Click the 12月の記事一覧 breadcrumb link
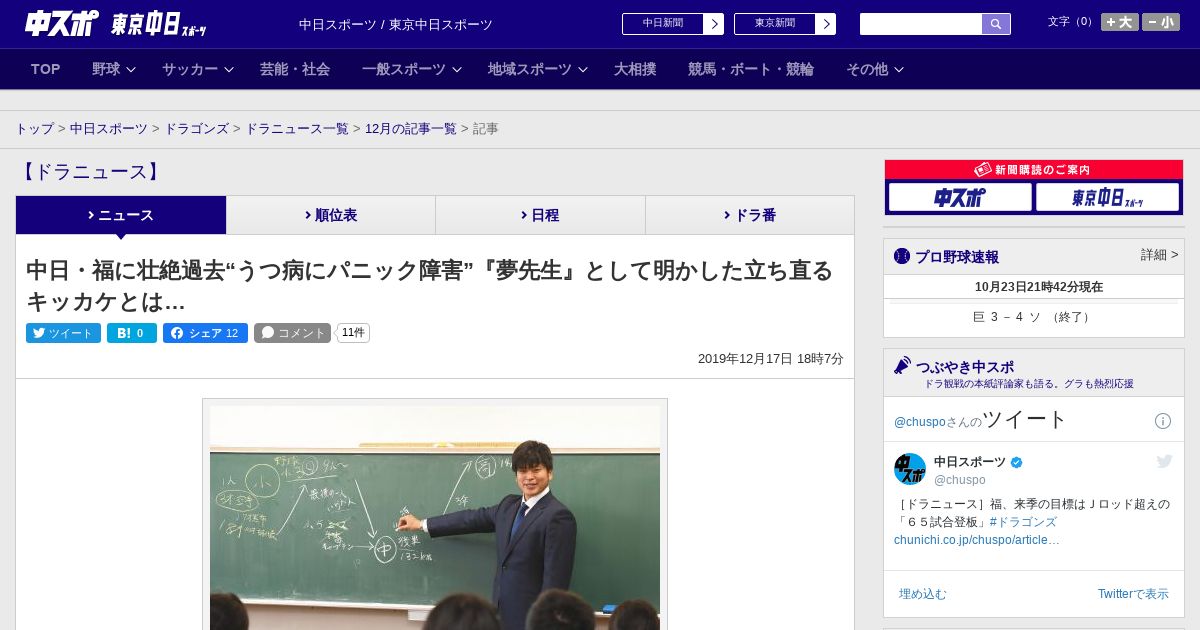Image resolution: width=1200 pixels, height=630 pixels. (411, 129)
